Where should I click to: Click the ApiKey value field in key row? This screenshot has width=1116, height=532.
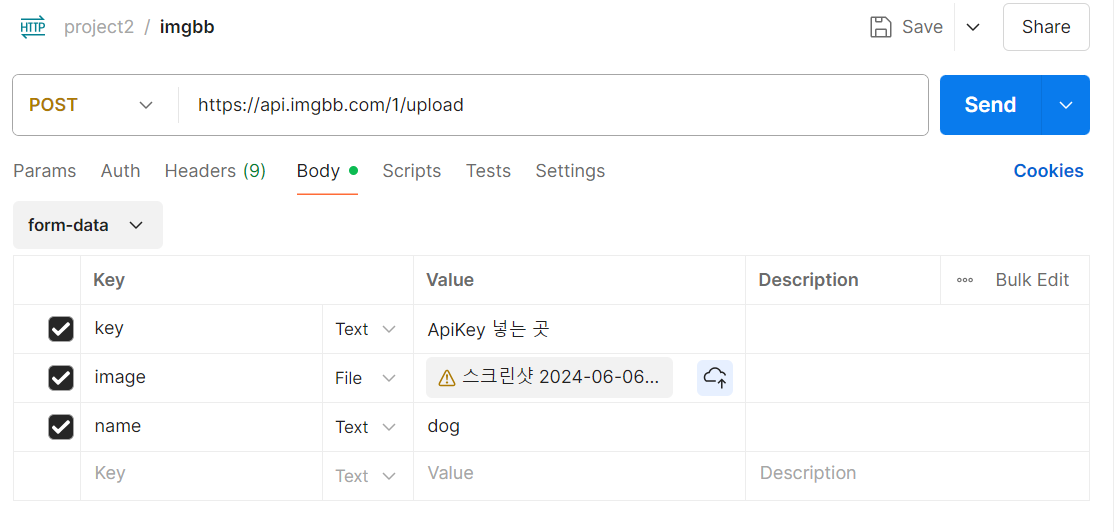point(579,329)
